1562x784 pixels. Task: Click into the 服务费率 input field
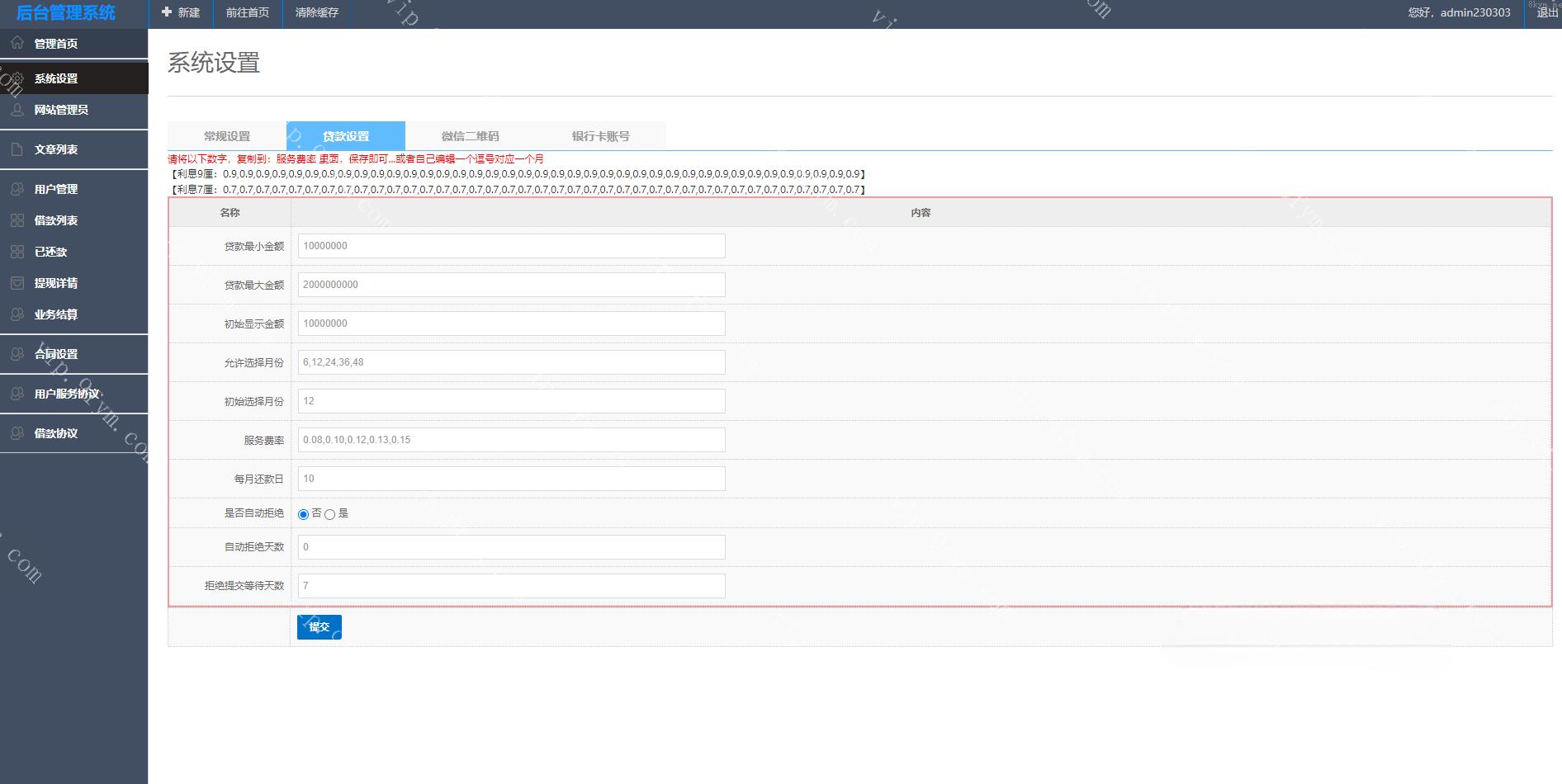pyautogui.click(x=511, y=440)
